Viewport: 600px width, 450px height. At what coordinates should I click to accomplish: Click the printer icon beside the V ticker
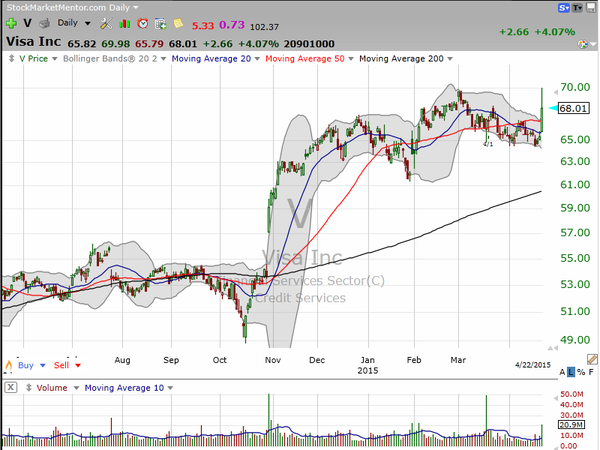coord(44,23)
